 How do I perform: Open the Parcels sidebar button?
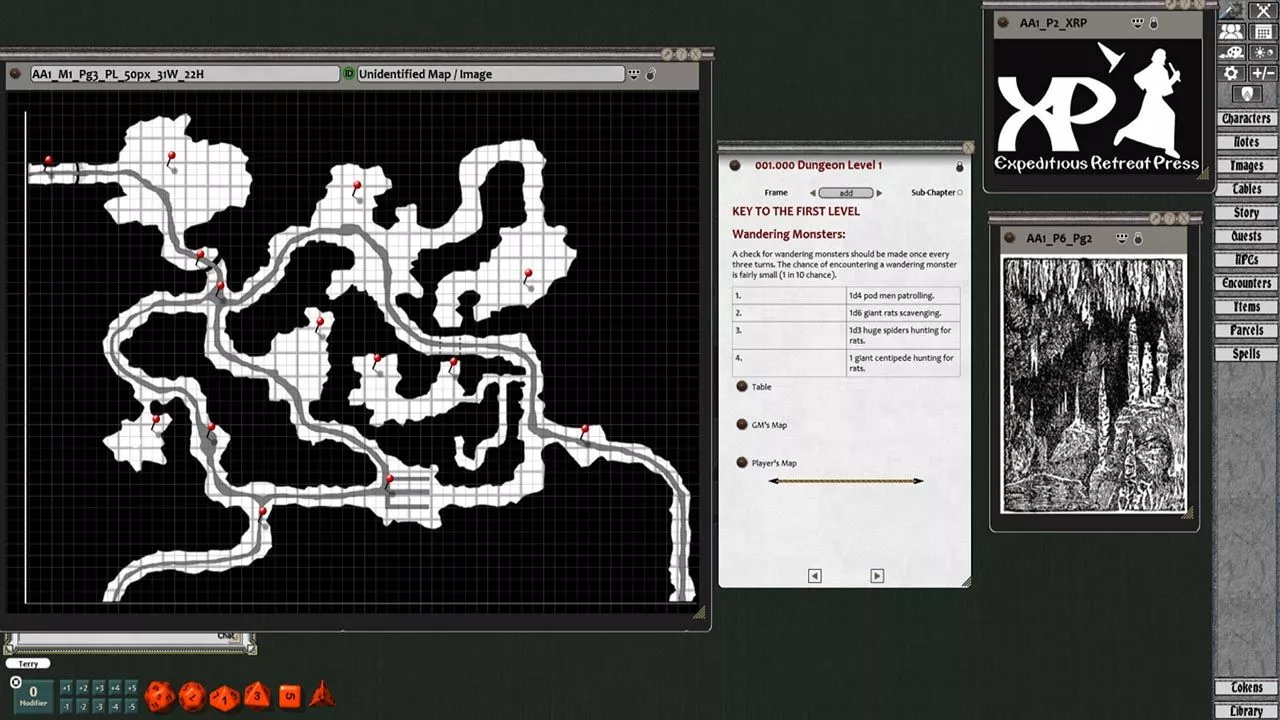[1246, 330]
